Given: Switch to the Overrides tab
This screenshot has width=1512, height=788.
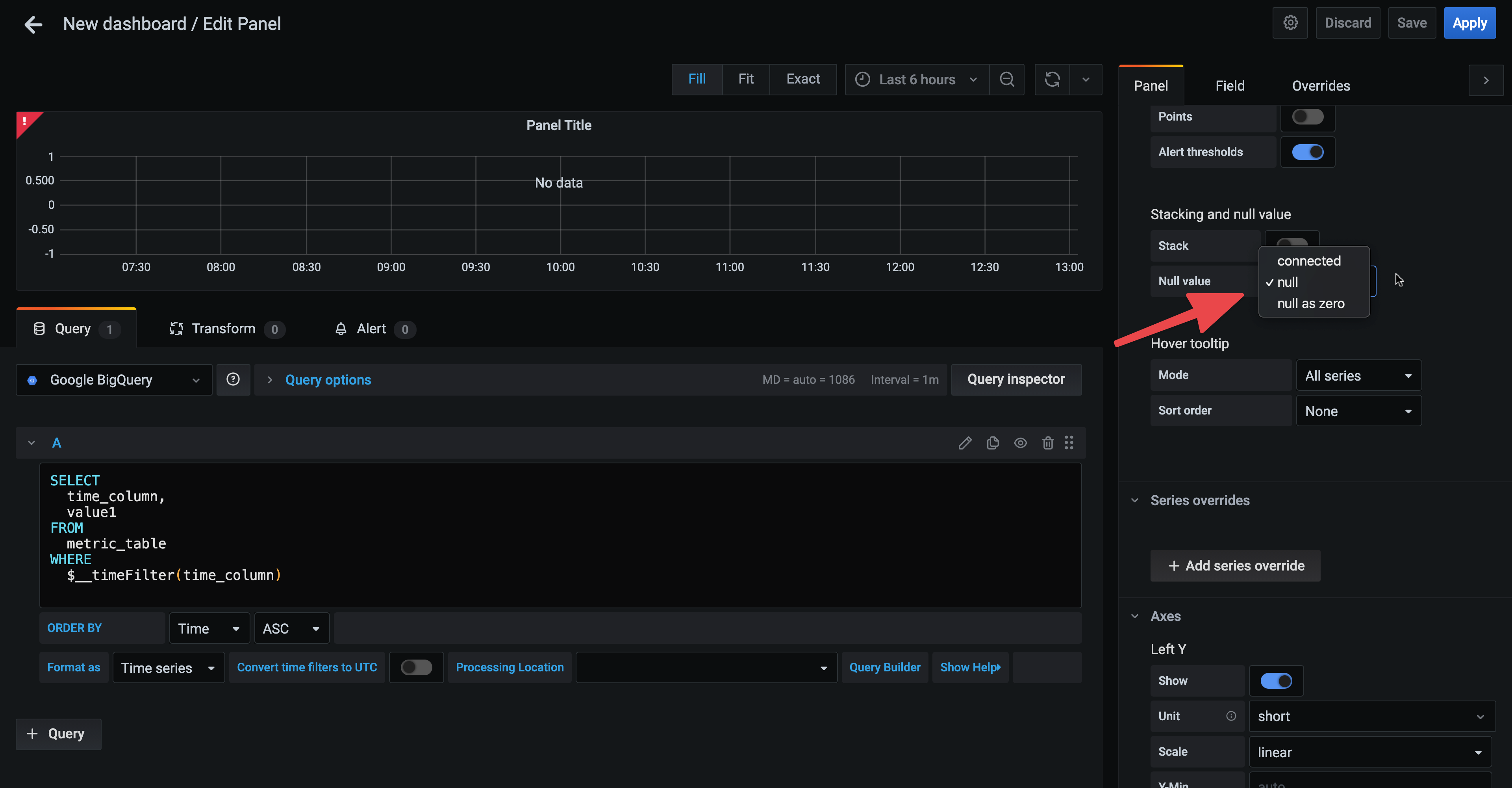Looking at the screenshot, I should pos(1321,85).
